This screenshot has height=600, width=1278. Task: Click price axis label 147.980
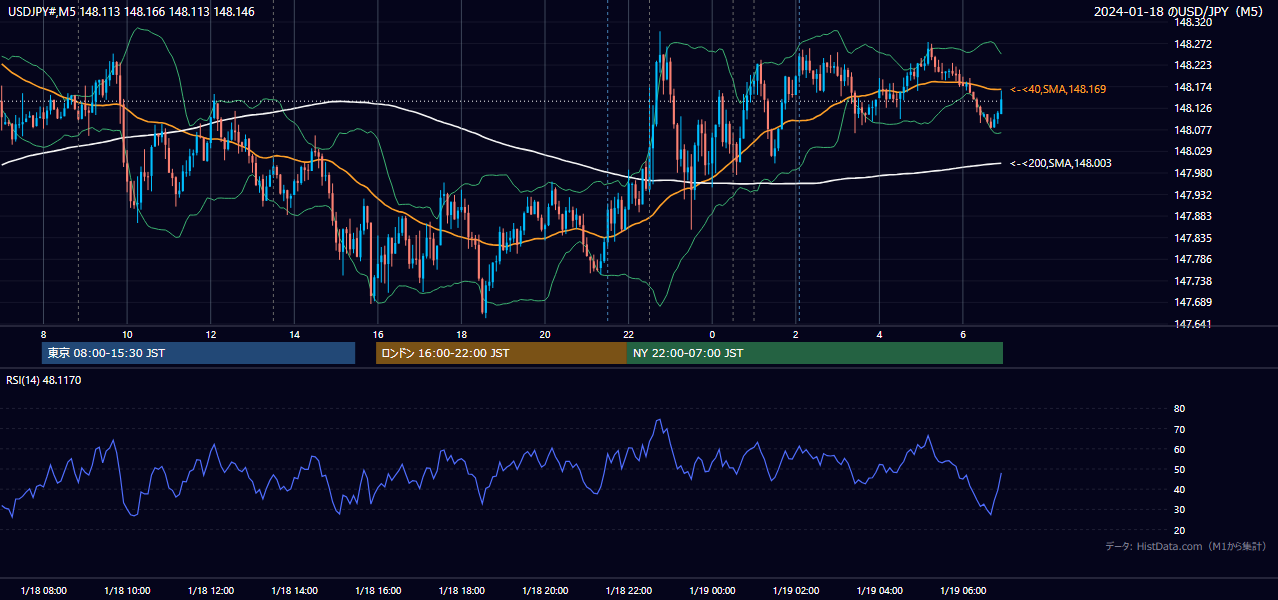1193,173
